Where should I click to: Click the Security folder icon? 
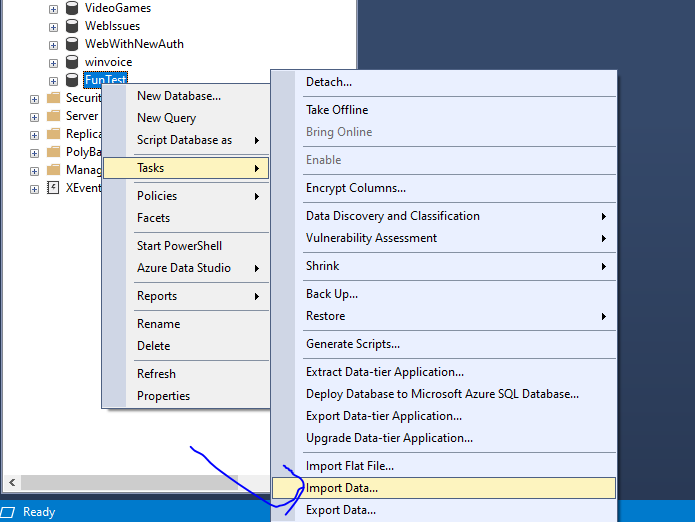(53, 97)
